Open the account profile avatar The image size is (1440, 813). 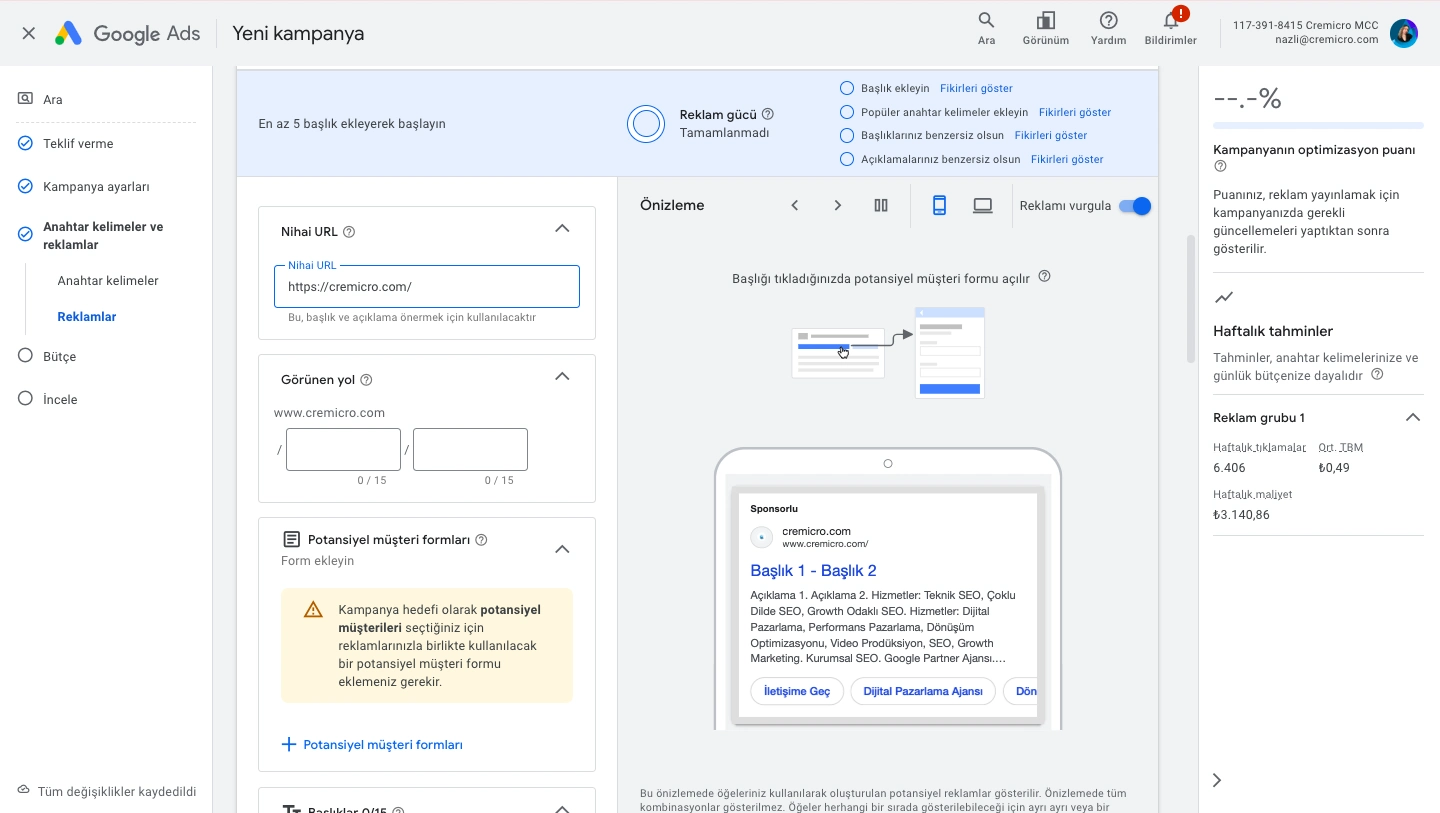click(1404, 33)
